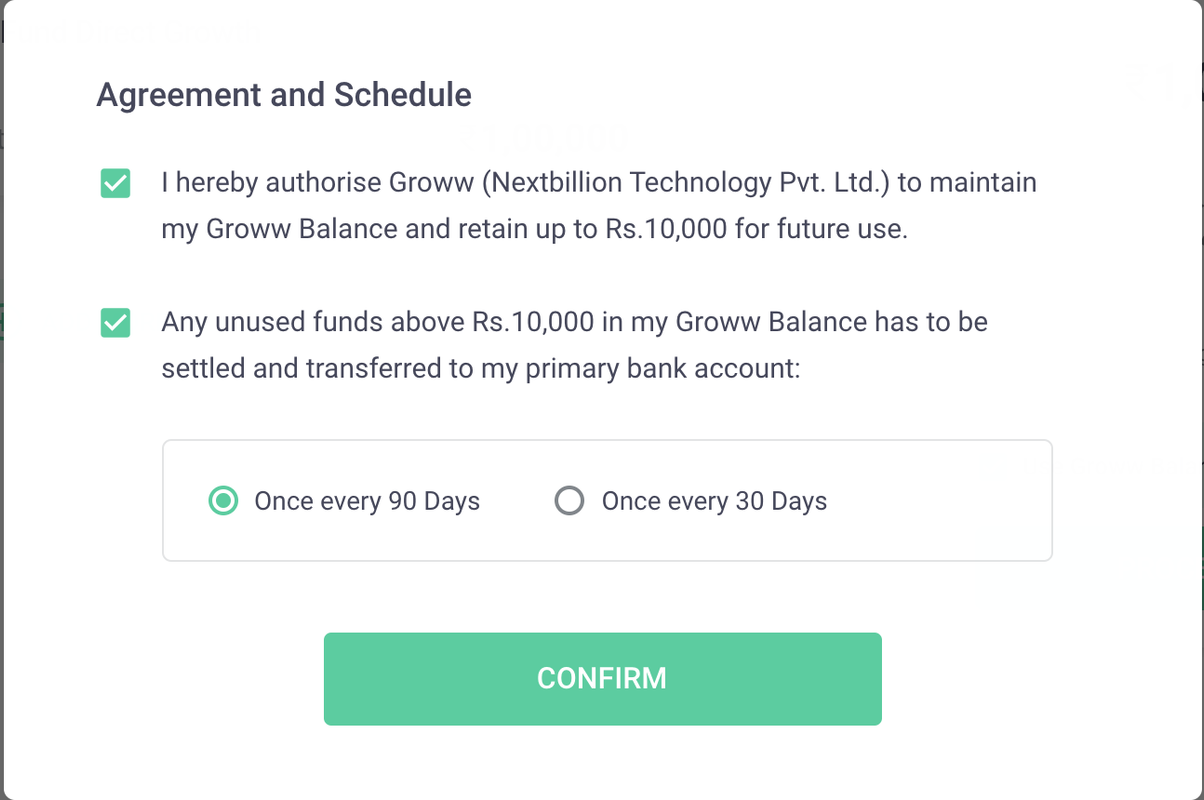The image size is (1204, 800).
Task: Click the "retain up to Rs.10,000 for future use" line
Action: [x=534, y=229]
